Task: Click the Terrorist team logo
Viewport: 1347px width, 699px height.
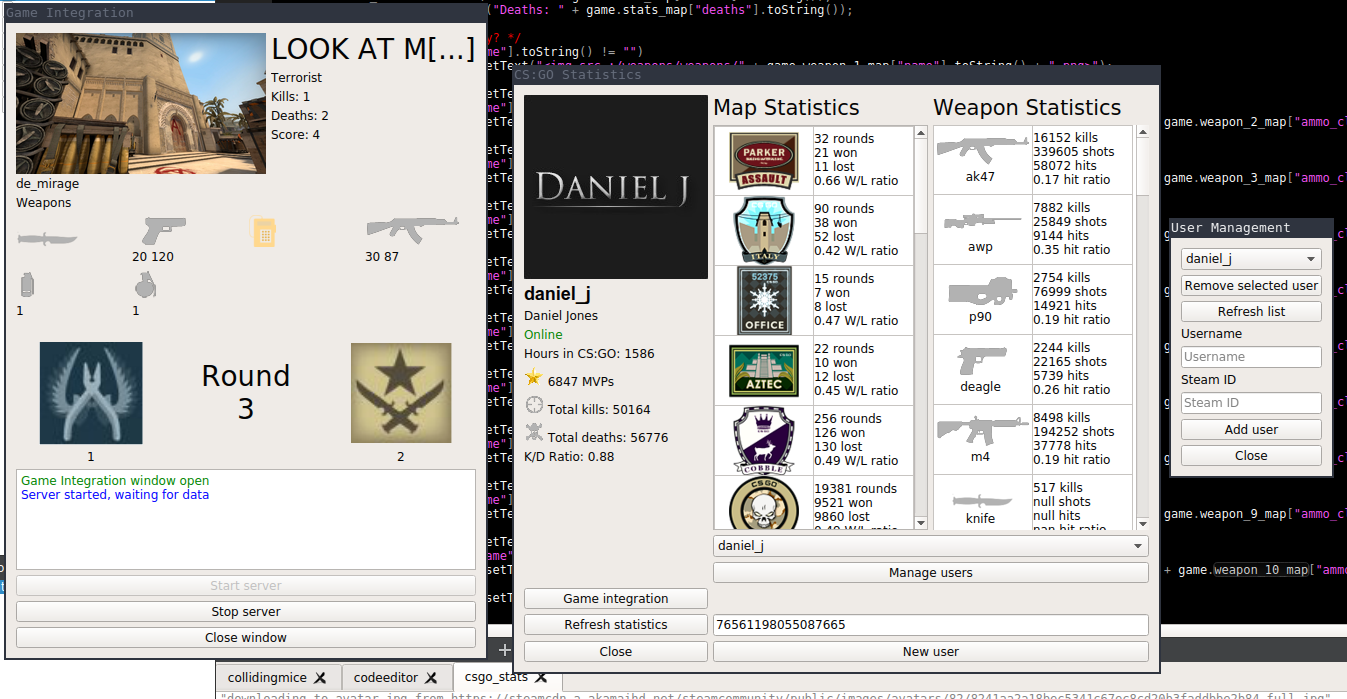Action: tap(401, 393)
